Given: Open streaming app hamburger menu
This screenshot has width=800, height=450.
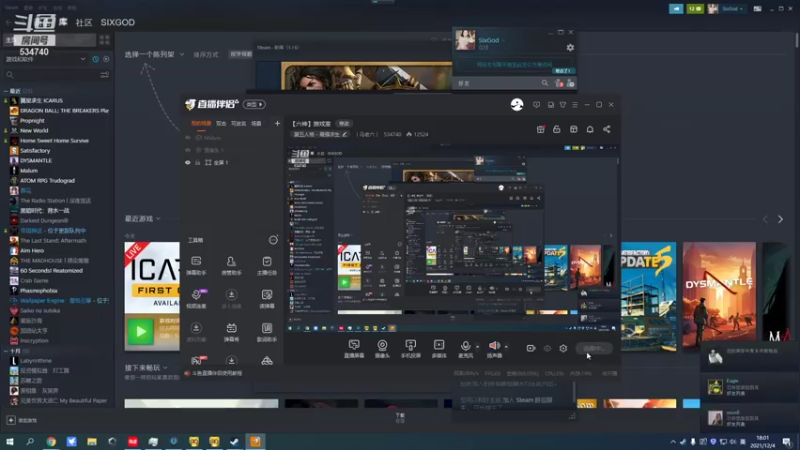Looking at the screenshot, I should click(575, 105).
